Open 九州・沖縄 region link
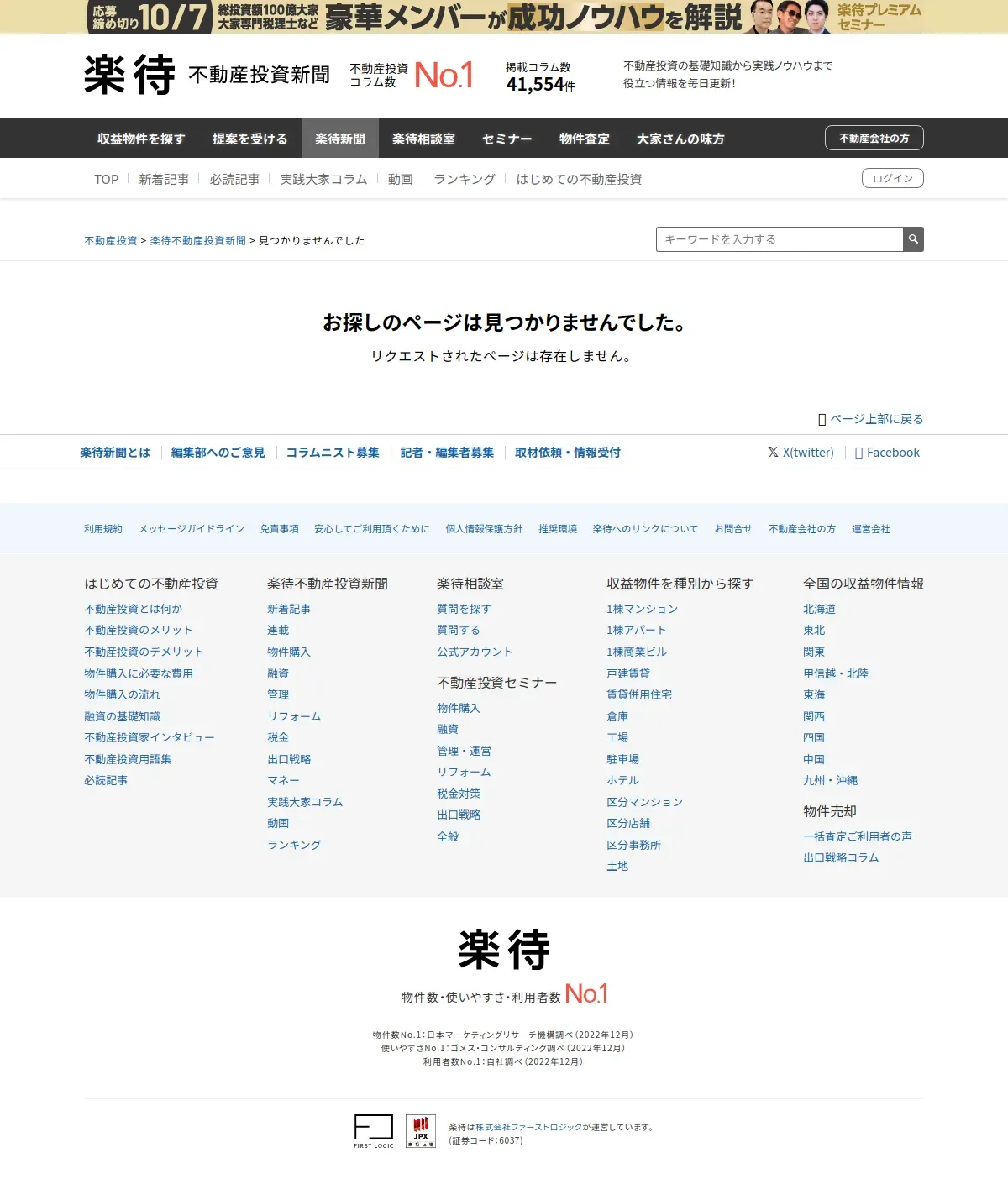The image size is (1008, 1184). tap(830, 780)
